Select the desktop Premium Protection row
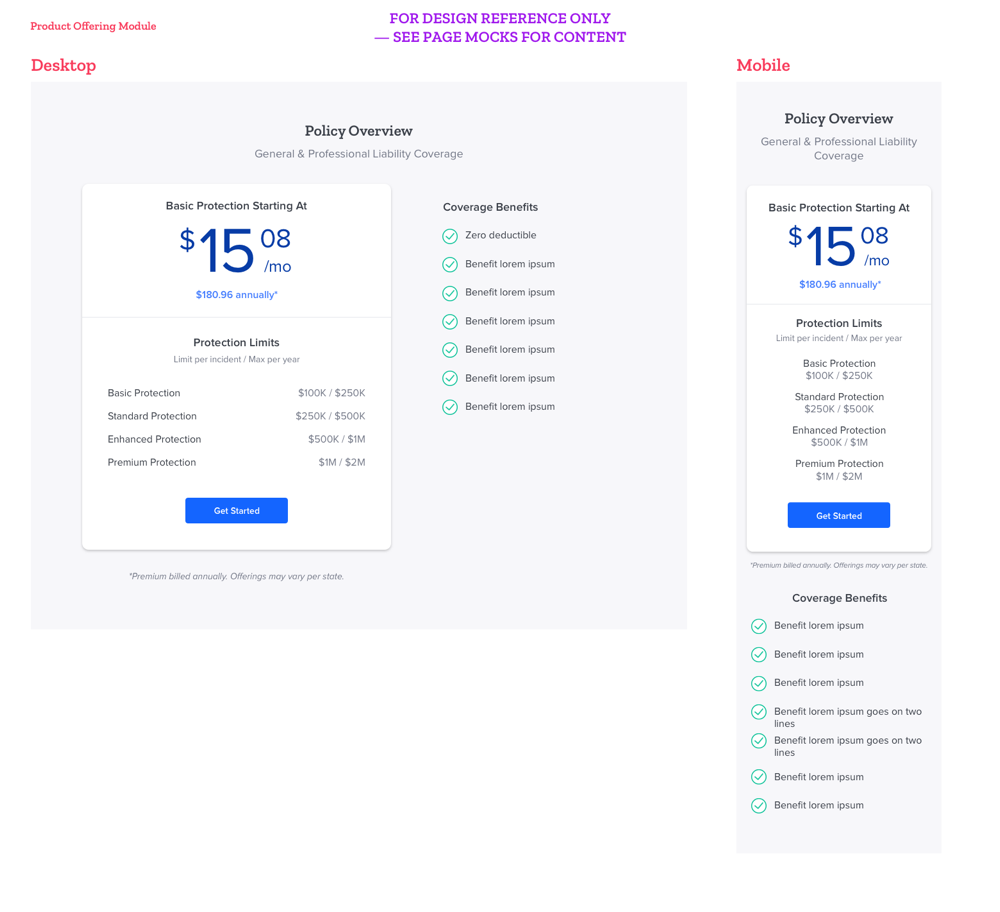Screen dimensions: 1000x912 point(236,462)
